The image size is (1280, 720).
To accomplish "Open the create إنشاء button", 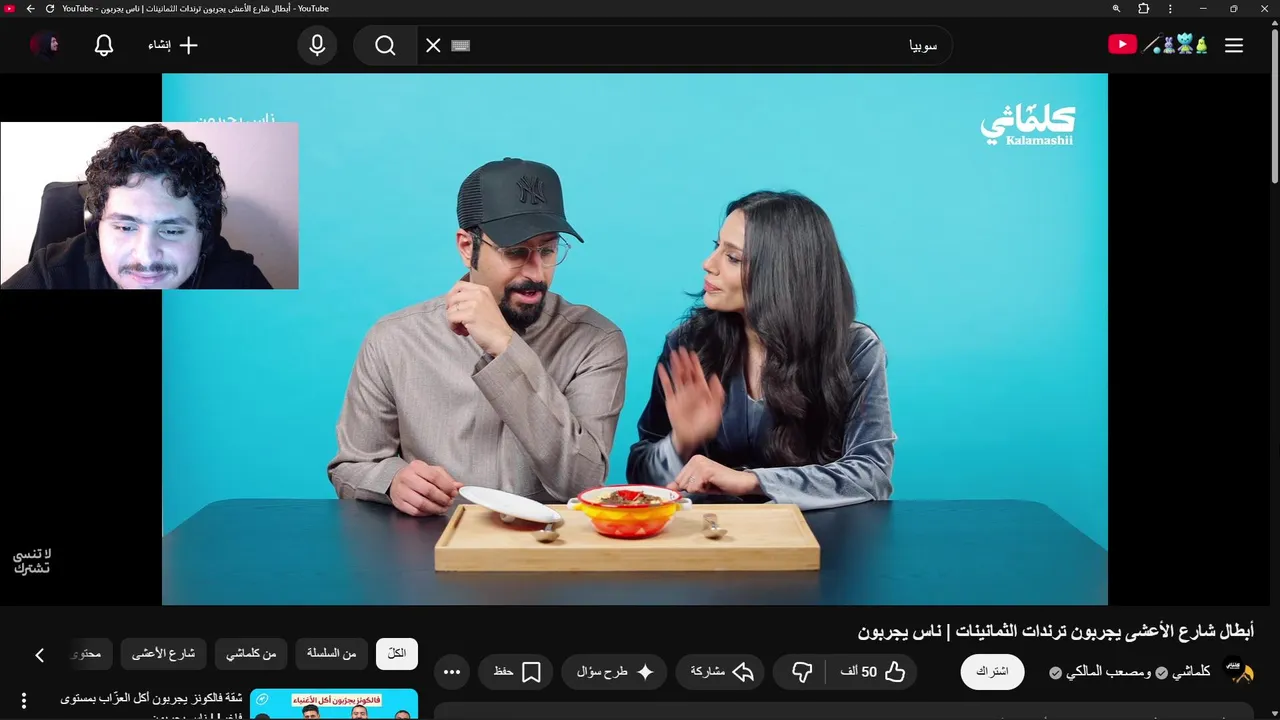I will tap(173, 45).
